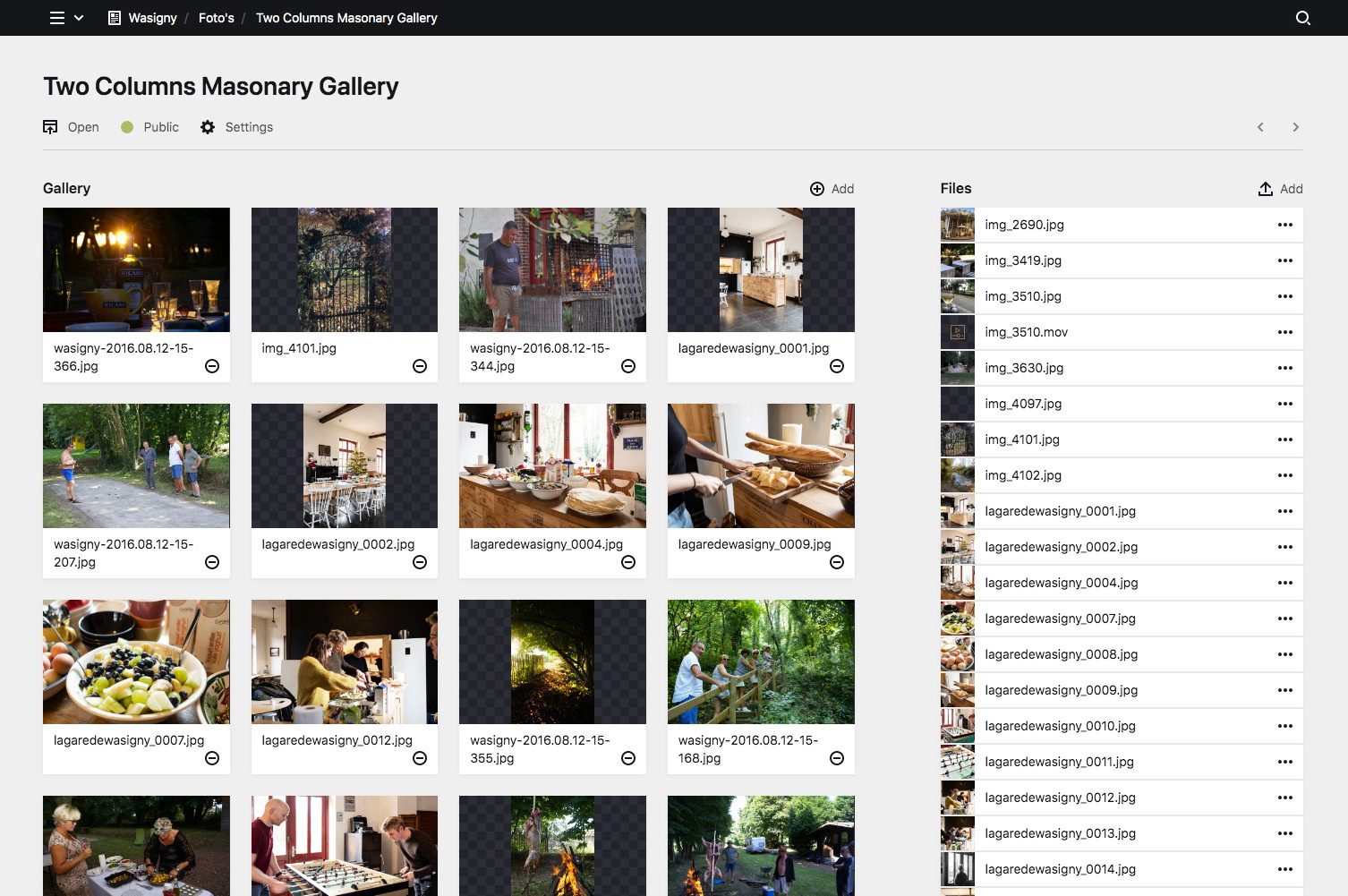The width and height of the screenshot is (1348, 896).
Task: Remove lagaredewasigny_0012.jpg from gallery
Action: tap(420, 758)
